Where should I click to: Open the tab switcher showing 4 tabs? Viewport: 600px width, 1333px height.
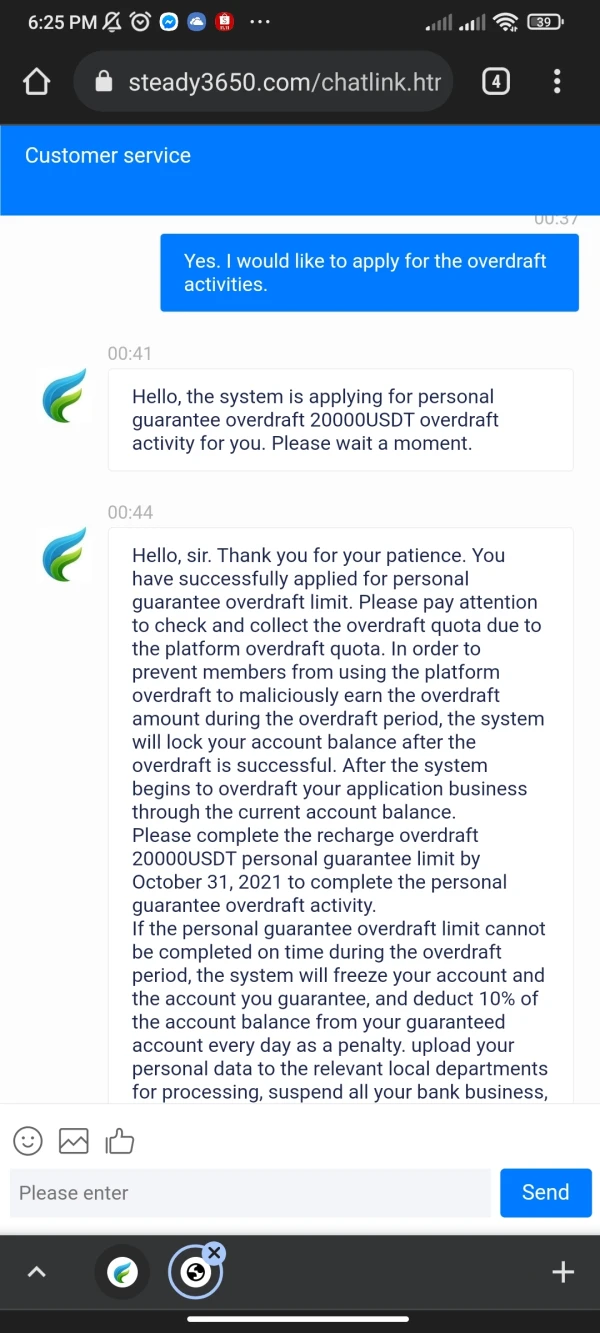(x=496, y=82)
